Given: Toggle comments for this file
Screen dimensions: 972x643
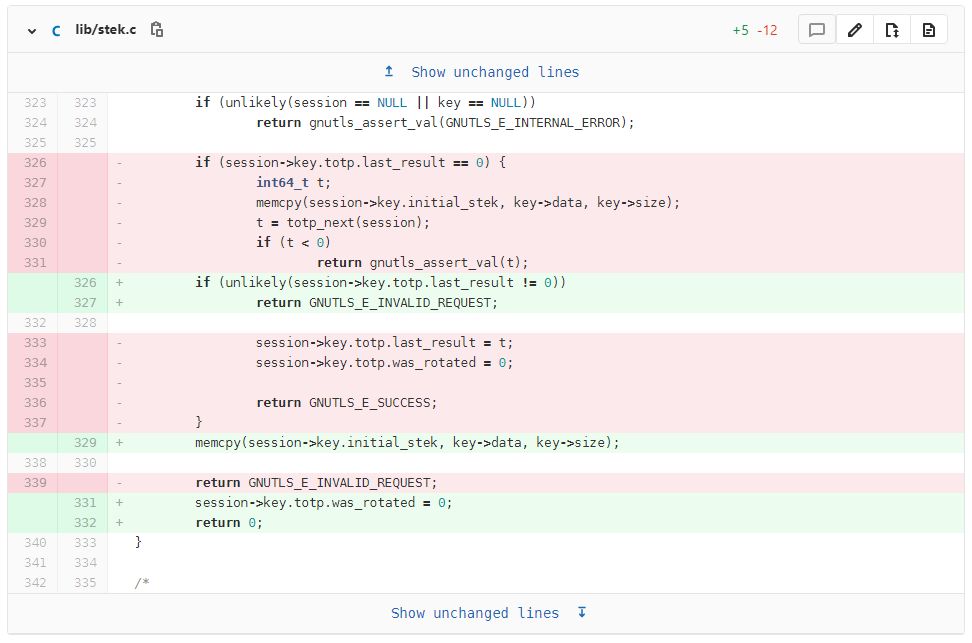Looking at the screenshot, I should [x=816, y=30].
